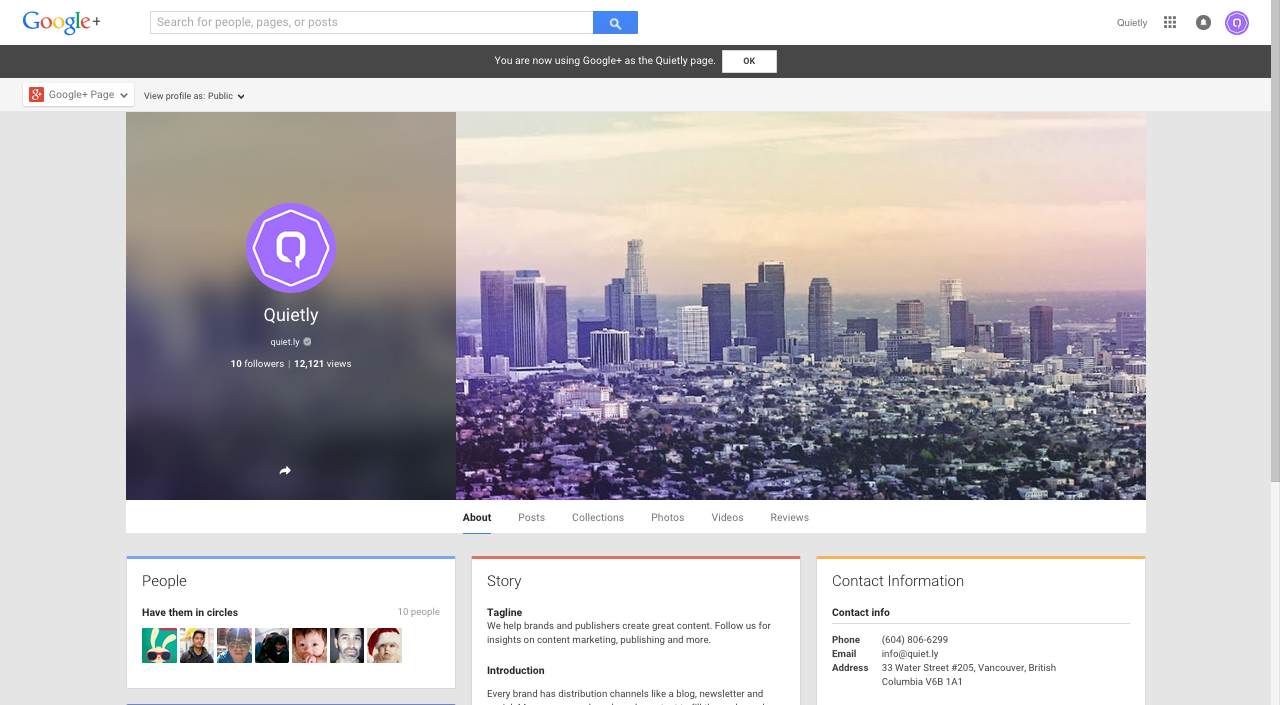1280x705 pixels.
Task: Select the Videos tab
Action: point(728,517)
